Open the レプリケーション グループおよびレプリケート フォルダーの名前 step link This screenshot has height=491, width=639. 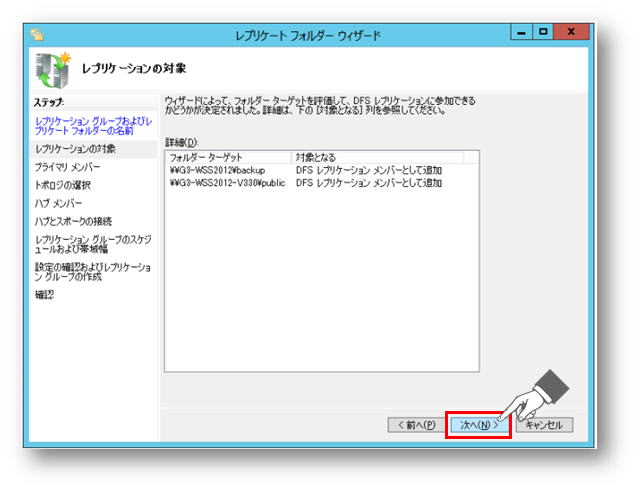(x=93, y=126)
